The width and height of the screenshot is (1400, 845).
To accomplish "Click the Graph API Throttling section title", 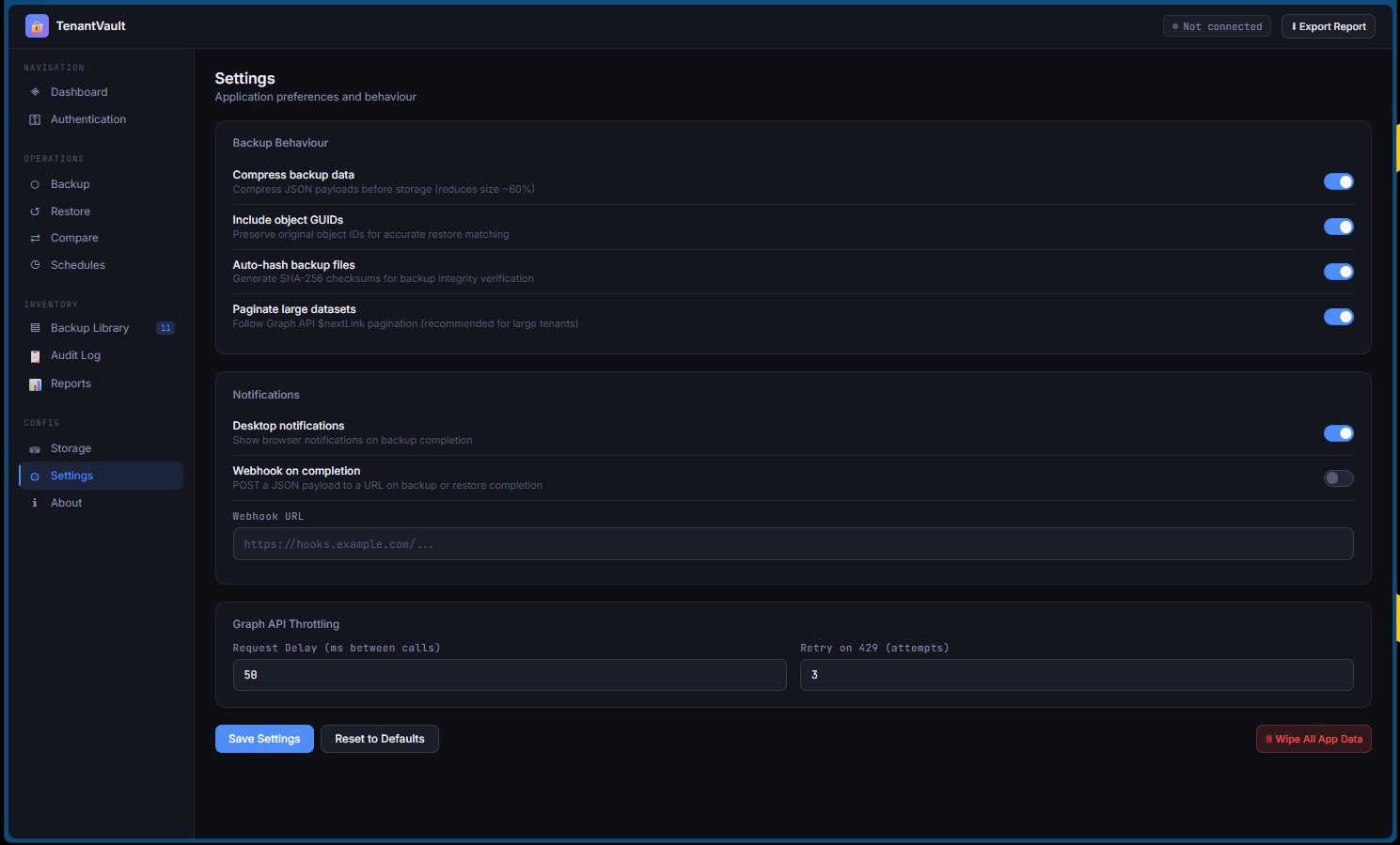I will [286, 624].
